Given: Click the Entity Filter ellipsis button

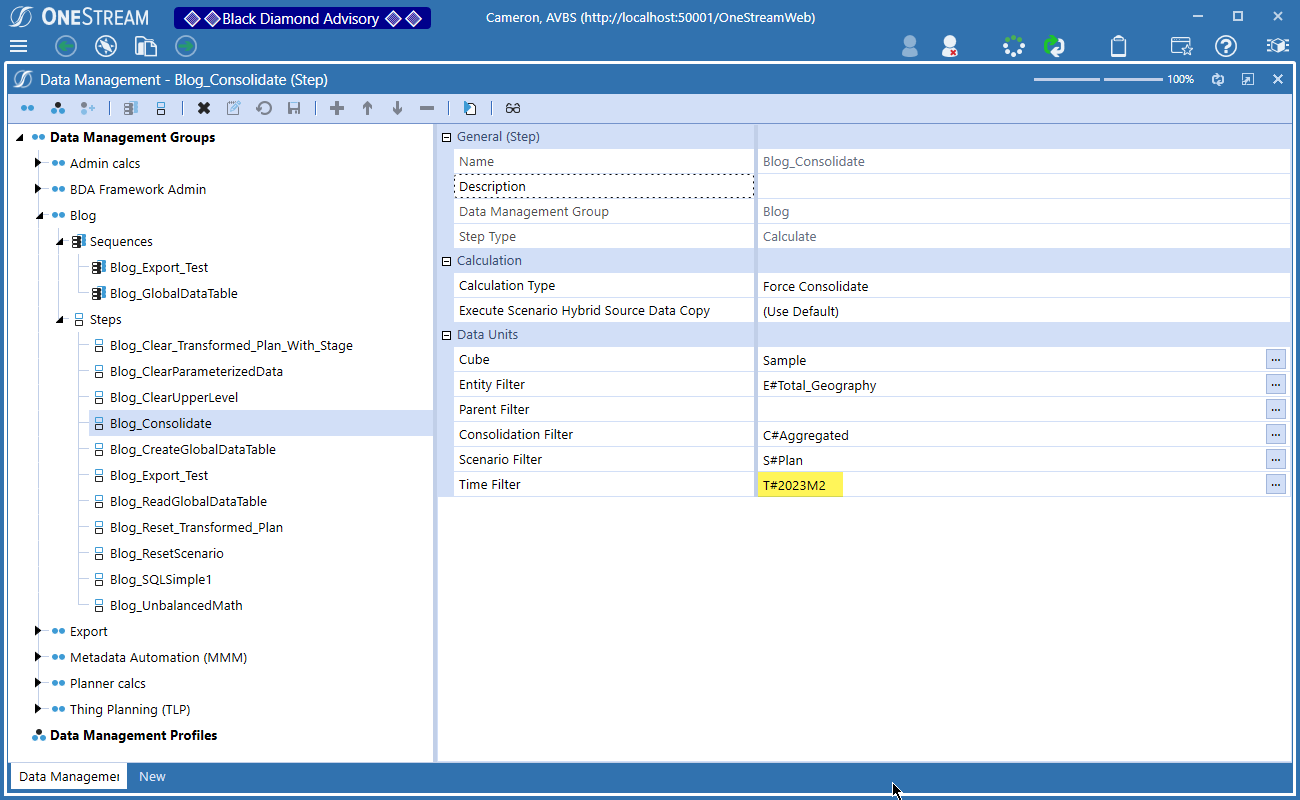Looking at the screenshot, I should (1275, 384).
